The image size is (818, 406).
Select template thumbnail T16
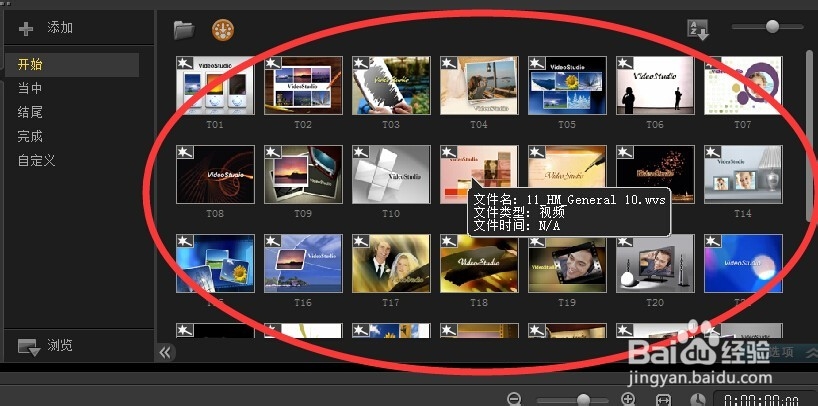[x=303, y=263]
